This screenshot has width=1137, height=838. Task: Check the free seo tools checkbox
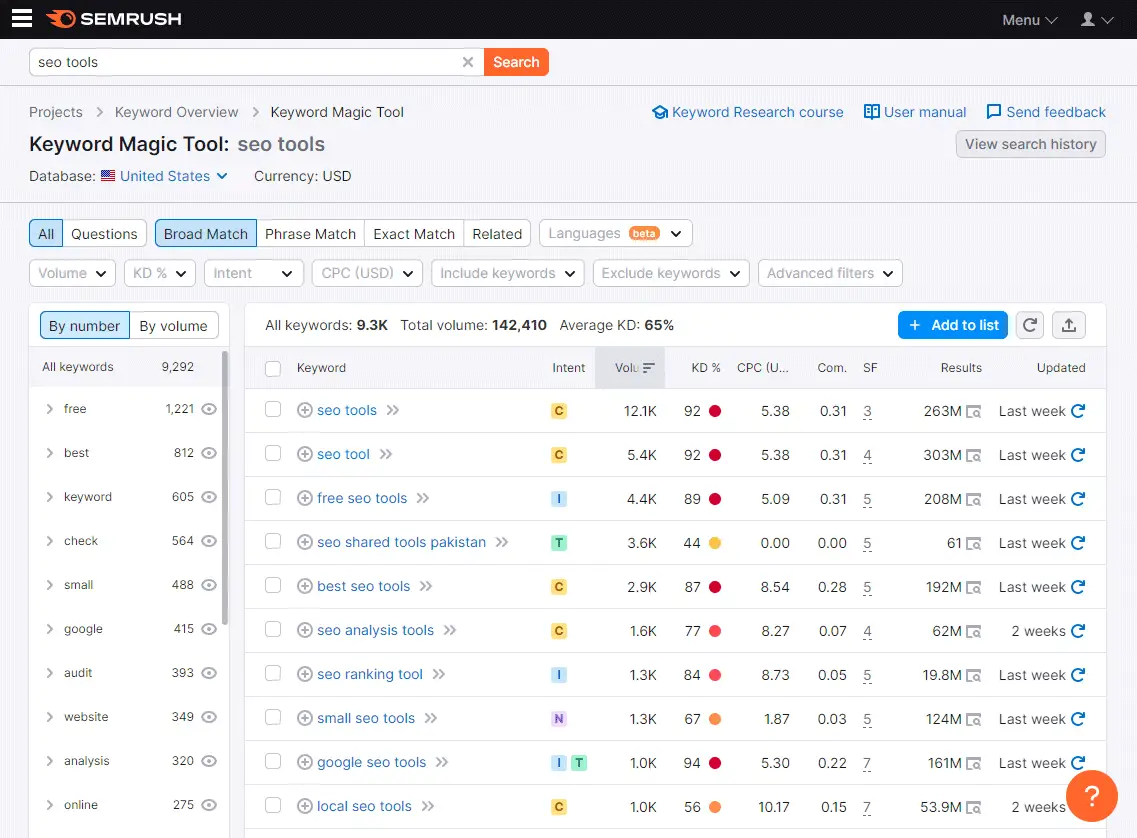273,497
